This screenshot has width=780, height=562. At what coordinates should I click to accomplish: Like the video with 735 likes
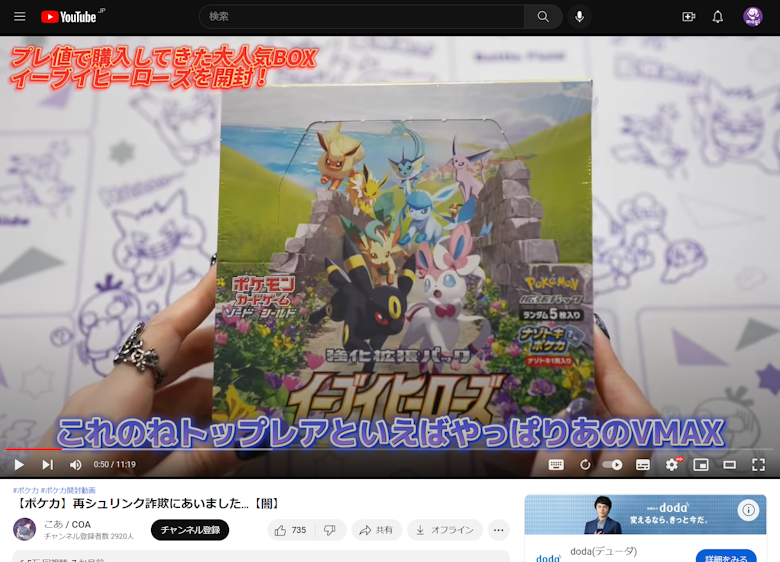pos(291,530)
